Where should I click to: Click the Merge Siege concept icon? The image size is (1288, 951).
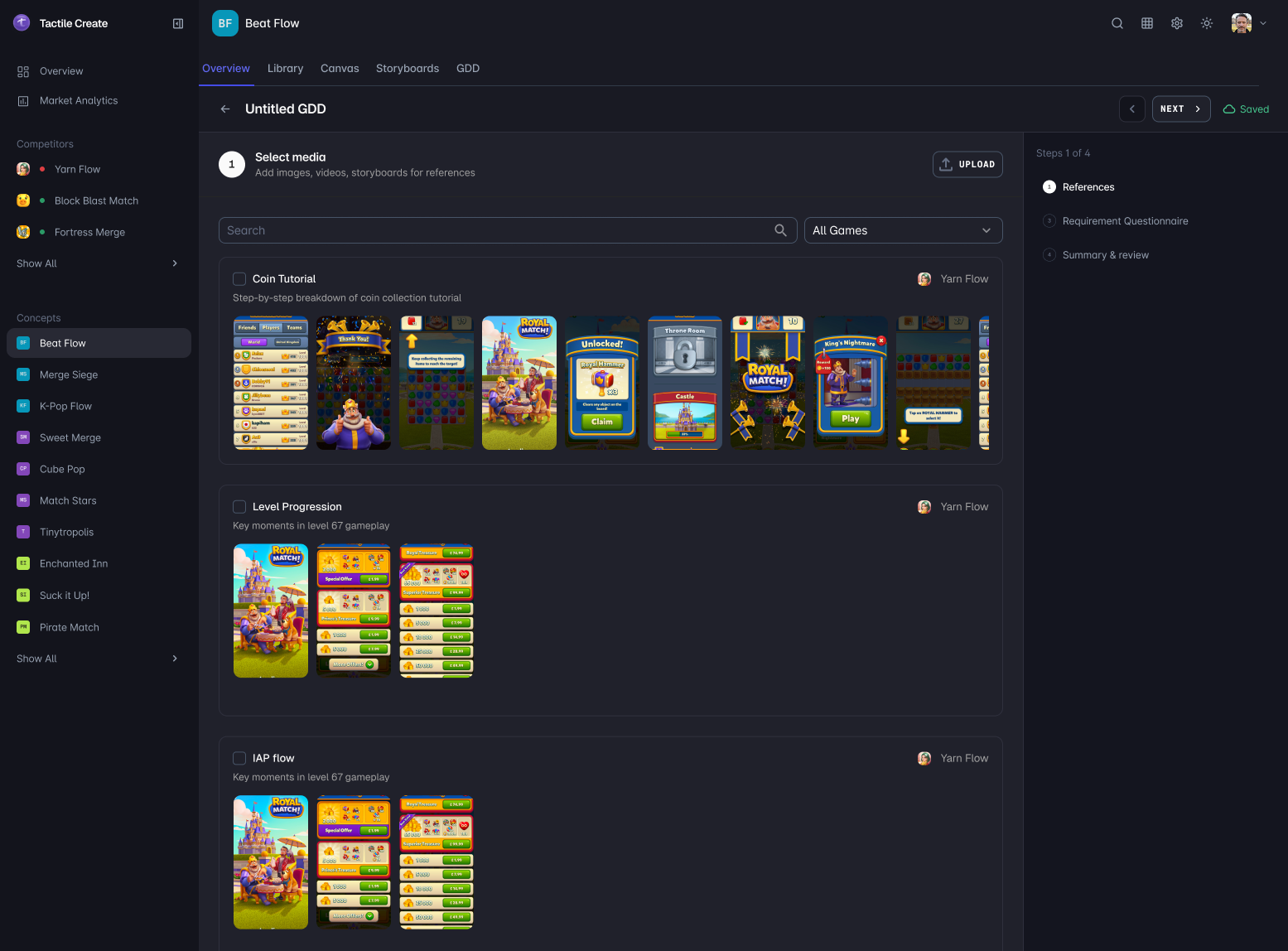(x=23, y=374)
